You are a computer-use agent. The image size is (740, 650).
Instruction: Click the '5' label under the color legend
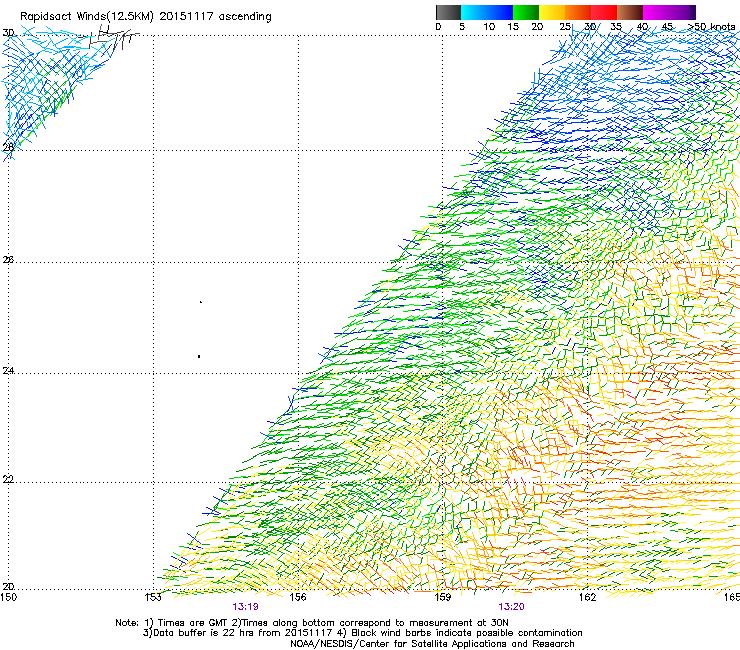tap(462, 27)
